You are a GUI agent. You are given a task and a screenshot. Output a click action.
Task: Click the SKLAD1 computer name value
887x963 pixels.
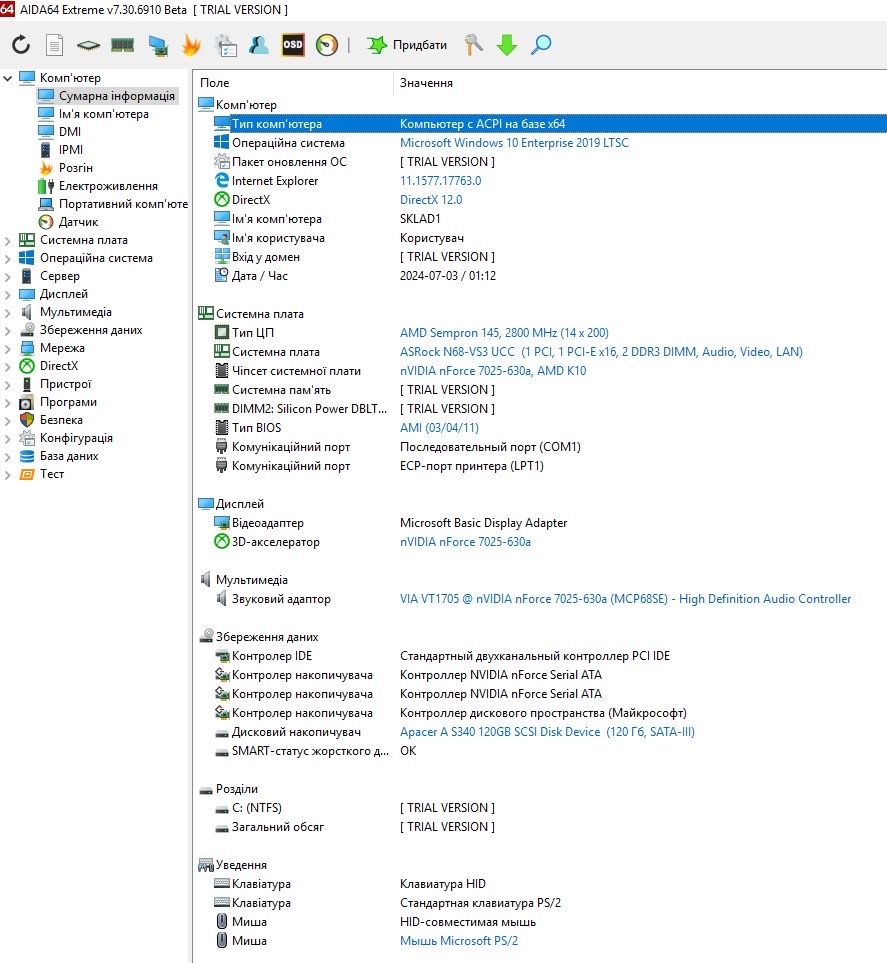(x=420, y=219)
